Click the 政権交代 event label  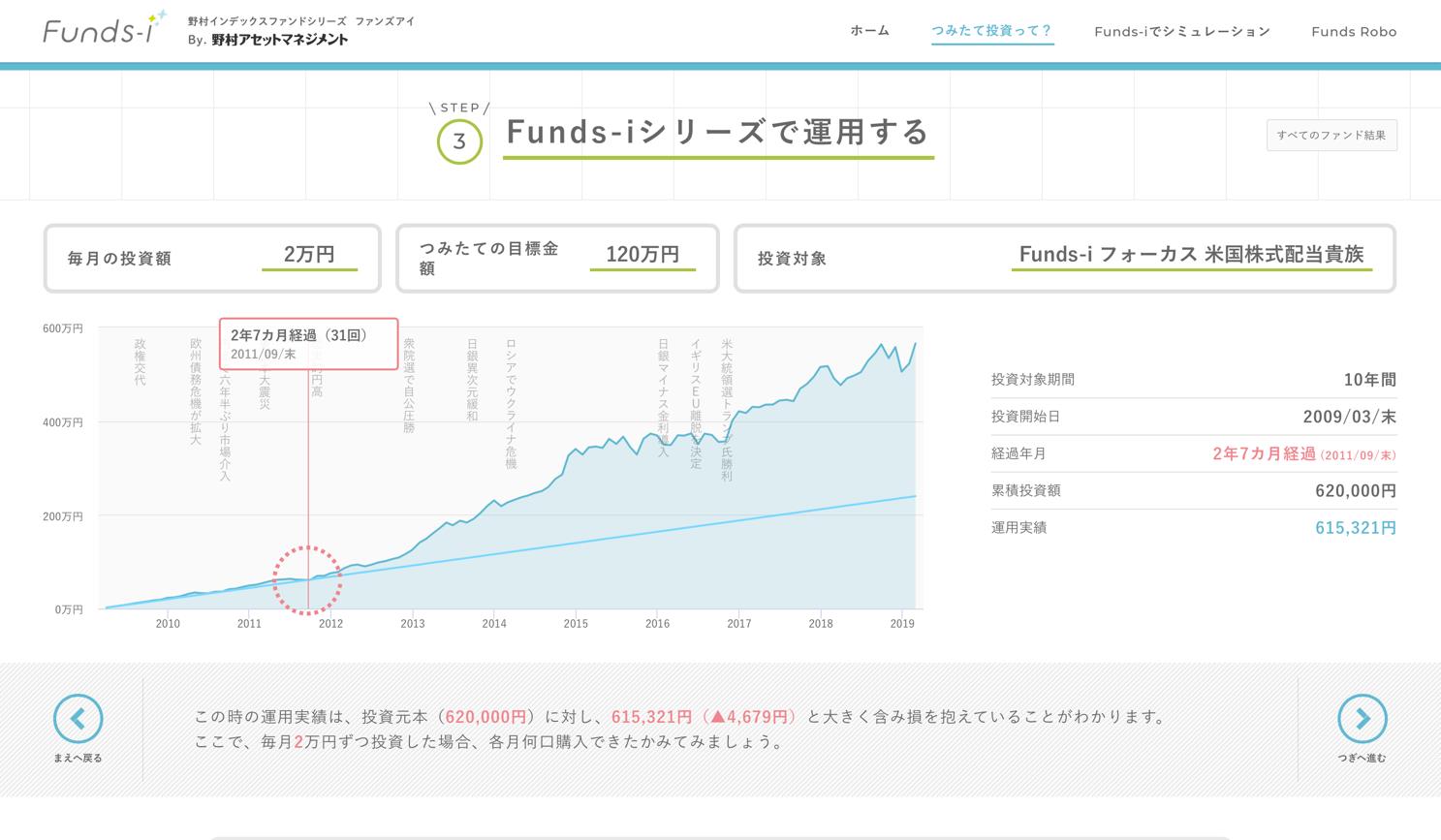coord(140,362)
